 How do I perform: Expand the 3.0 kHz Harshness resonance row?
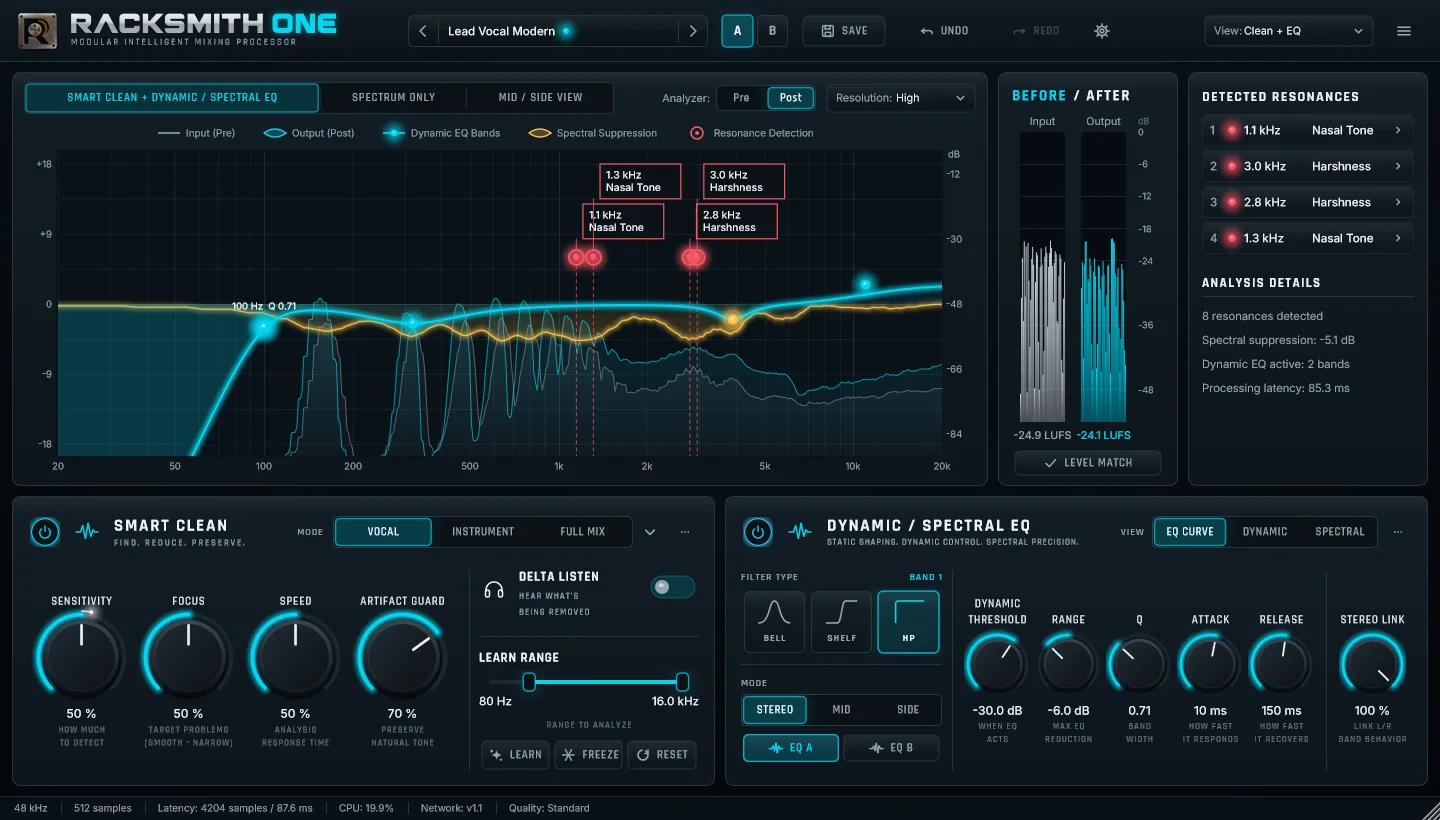(x=1307, y=166)
